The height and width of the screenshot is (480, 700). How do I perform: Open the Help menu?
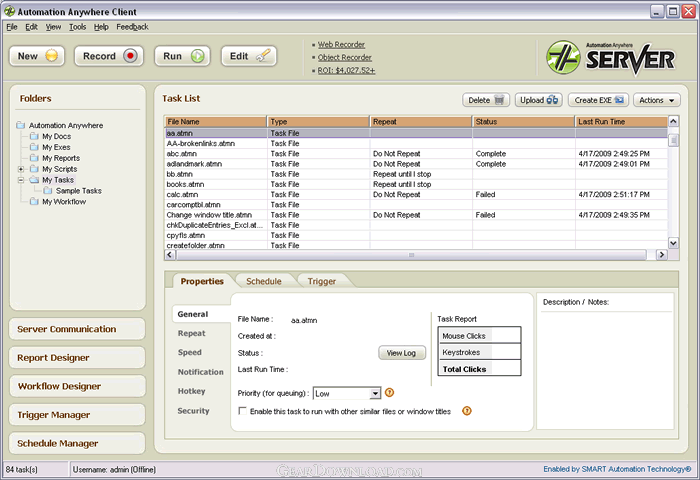[101, 27]
